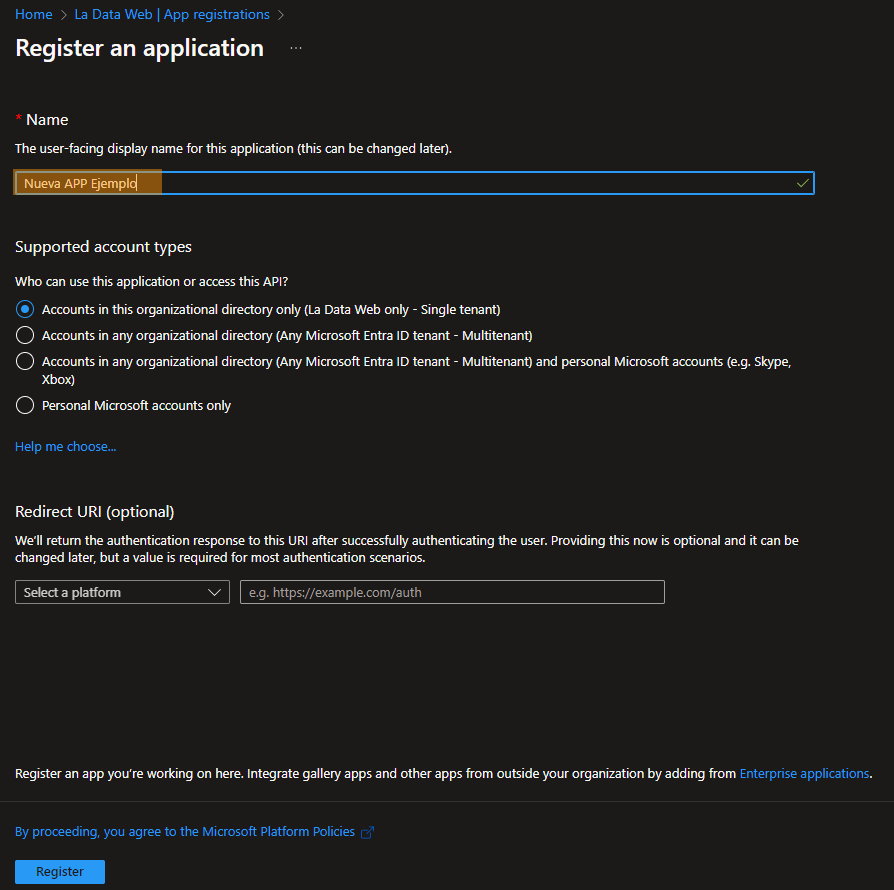Focus the application Name input field
The height and width of the screenshot is (890, 894).
[415, 183]
